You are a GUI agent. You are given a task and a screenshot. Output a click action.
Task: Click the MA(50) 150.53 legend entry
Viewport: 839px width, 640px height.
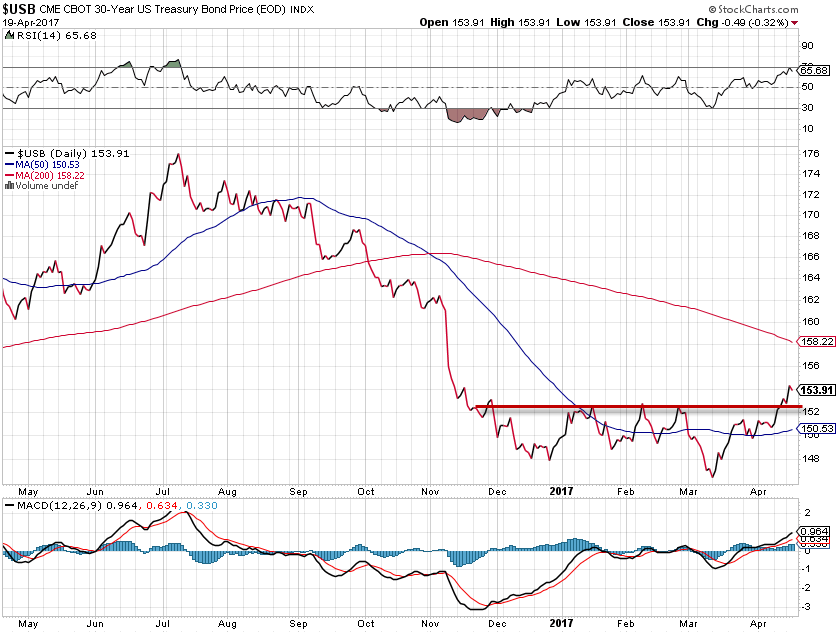click(x=42, y=165)
